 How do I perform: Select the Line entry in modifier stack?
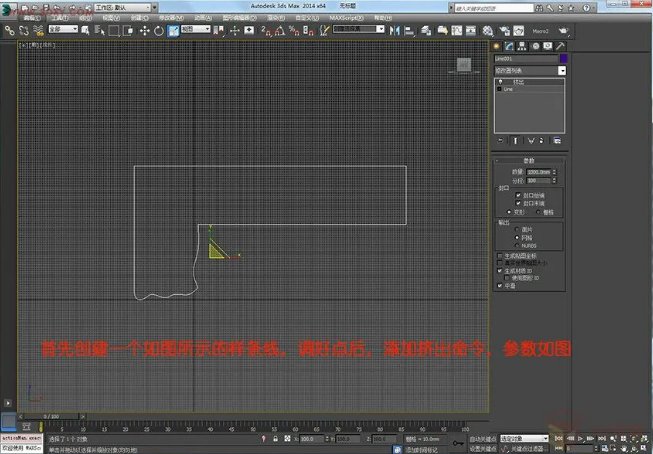point(509,89)
